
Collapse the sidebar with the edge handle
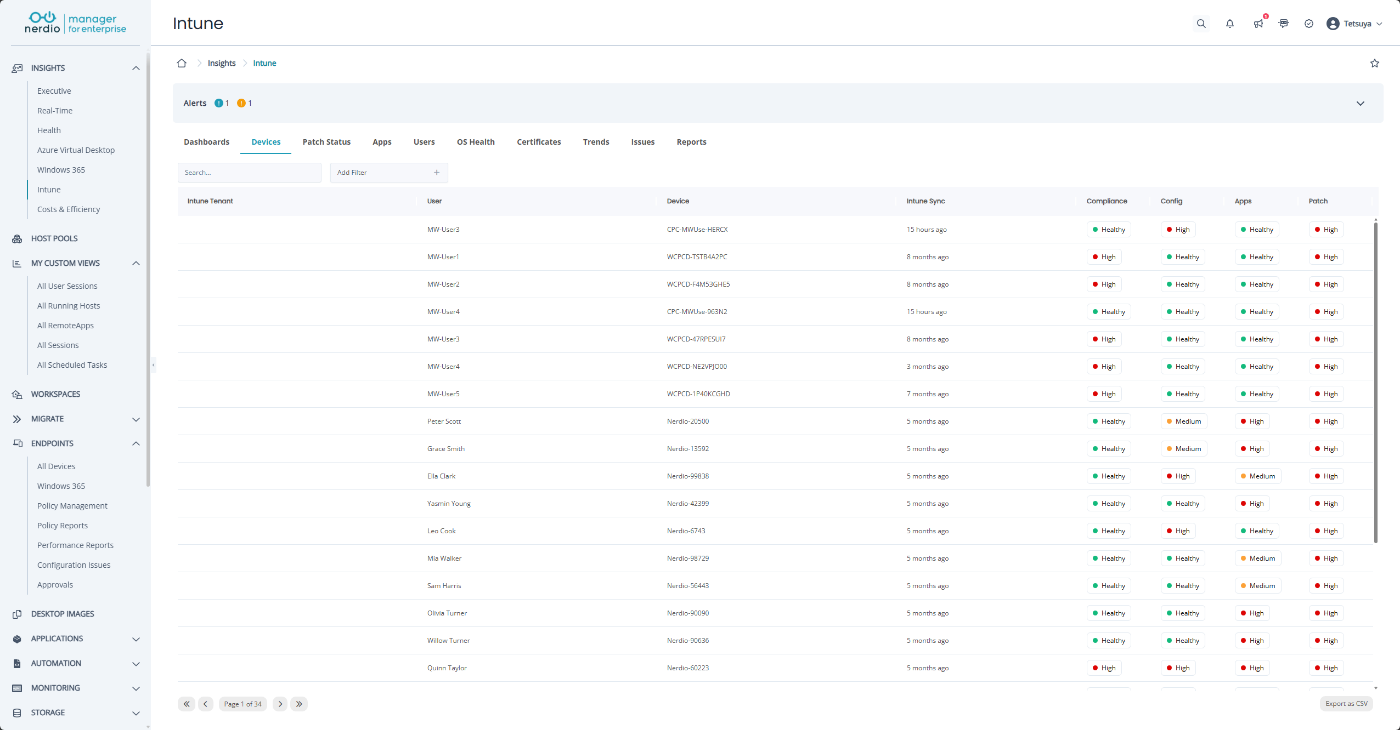(153, 365)
